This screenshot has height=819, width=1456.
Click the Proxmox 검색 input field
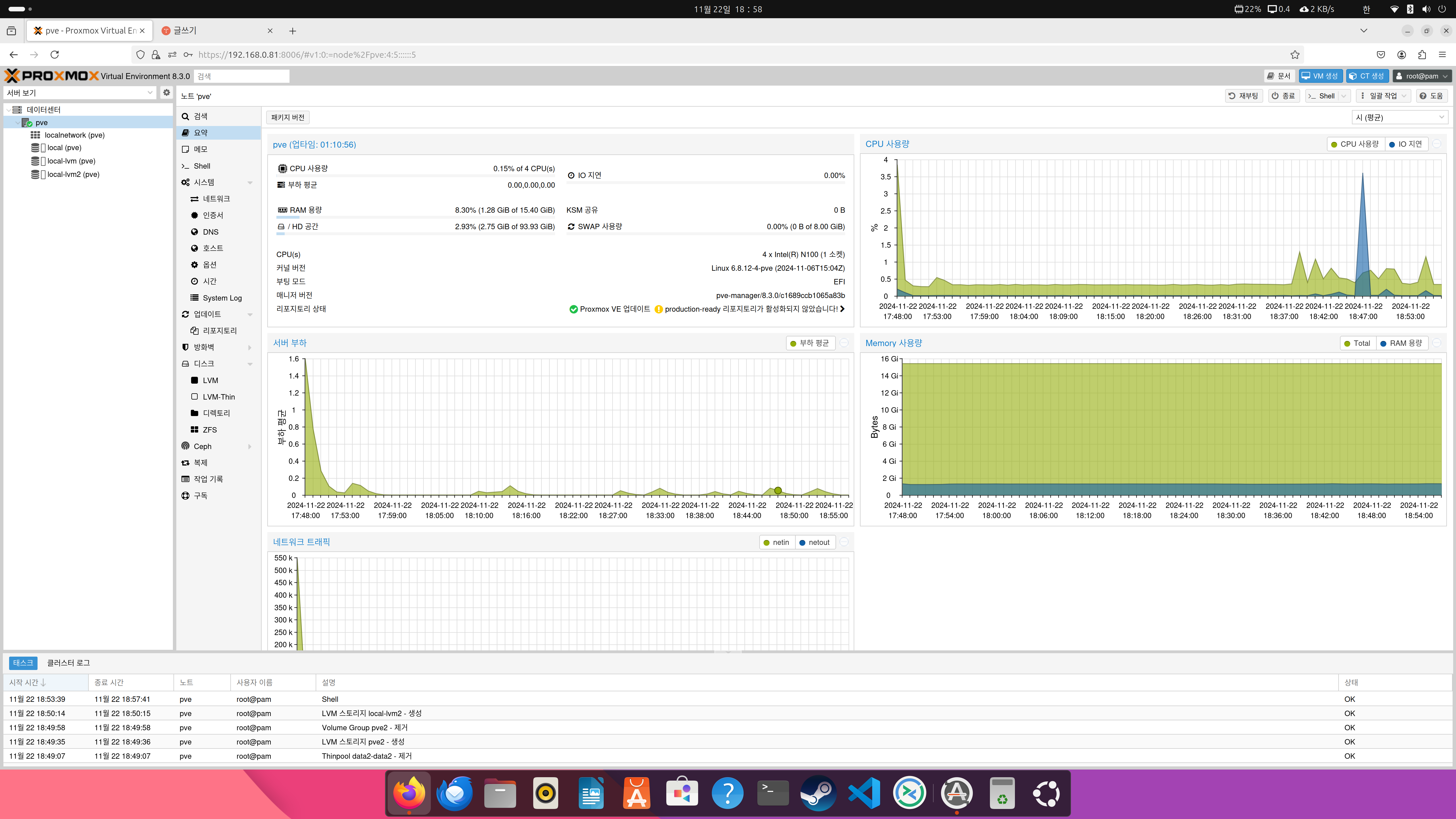point(241,76)
